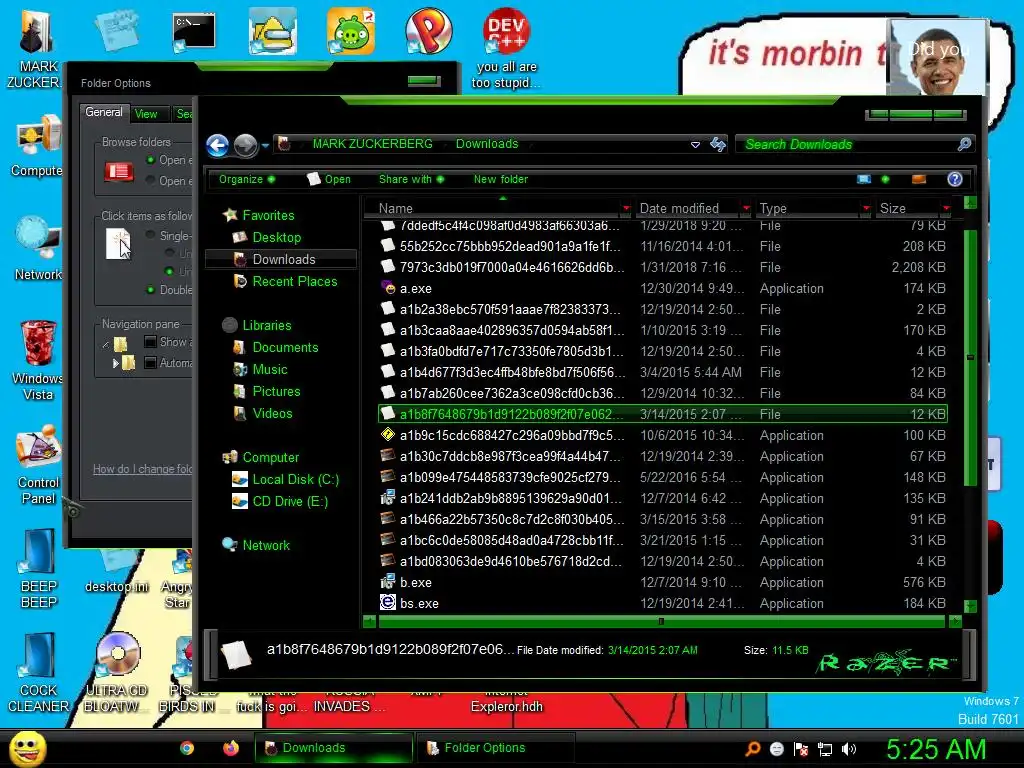This screenshot has width=1024, height=768.
Task: Open the Share with menu
Action: [411, 179]
